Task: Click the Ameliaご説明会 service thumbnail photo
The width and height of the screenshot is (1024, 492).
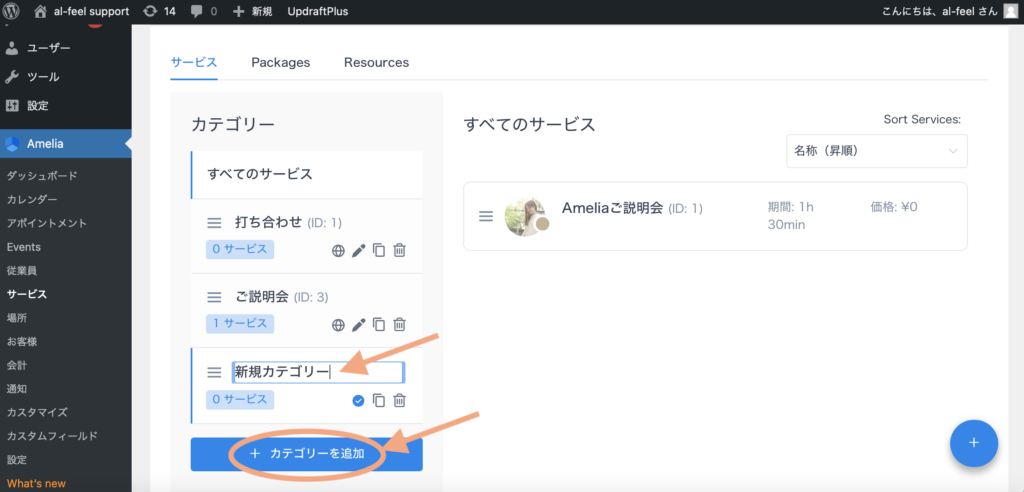Action: pos(526,216)
